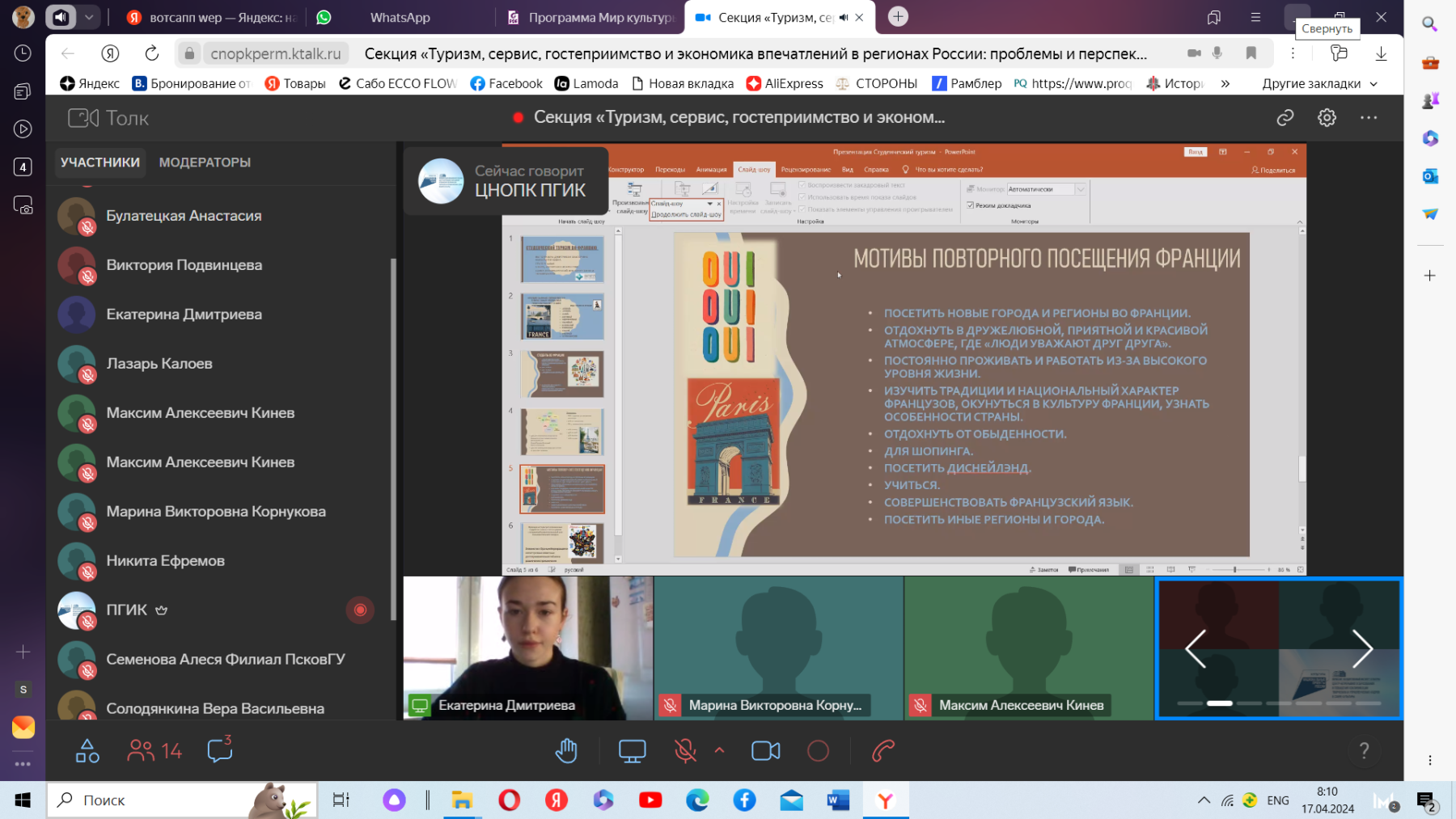
Task: Go back in browser navigation
Action: click(68, 53)
